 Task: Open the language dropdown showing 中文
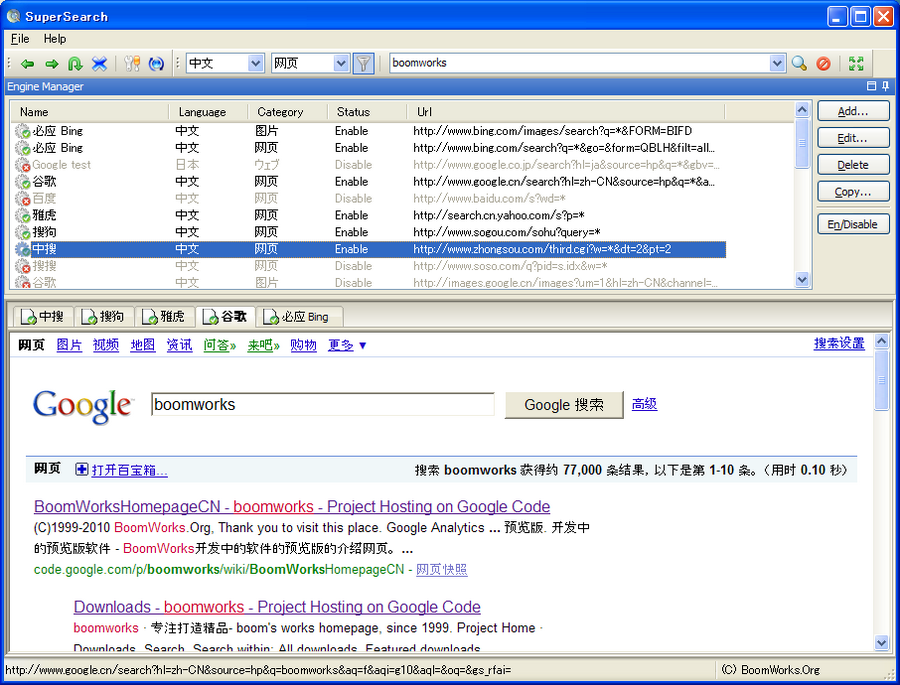pos(256,63)
